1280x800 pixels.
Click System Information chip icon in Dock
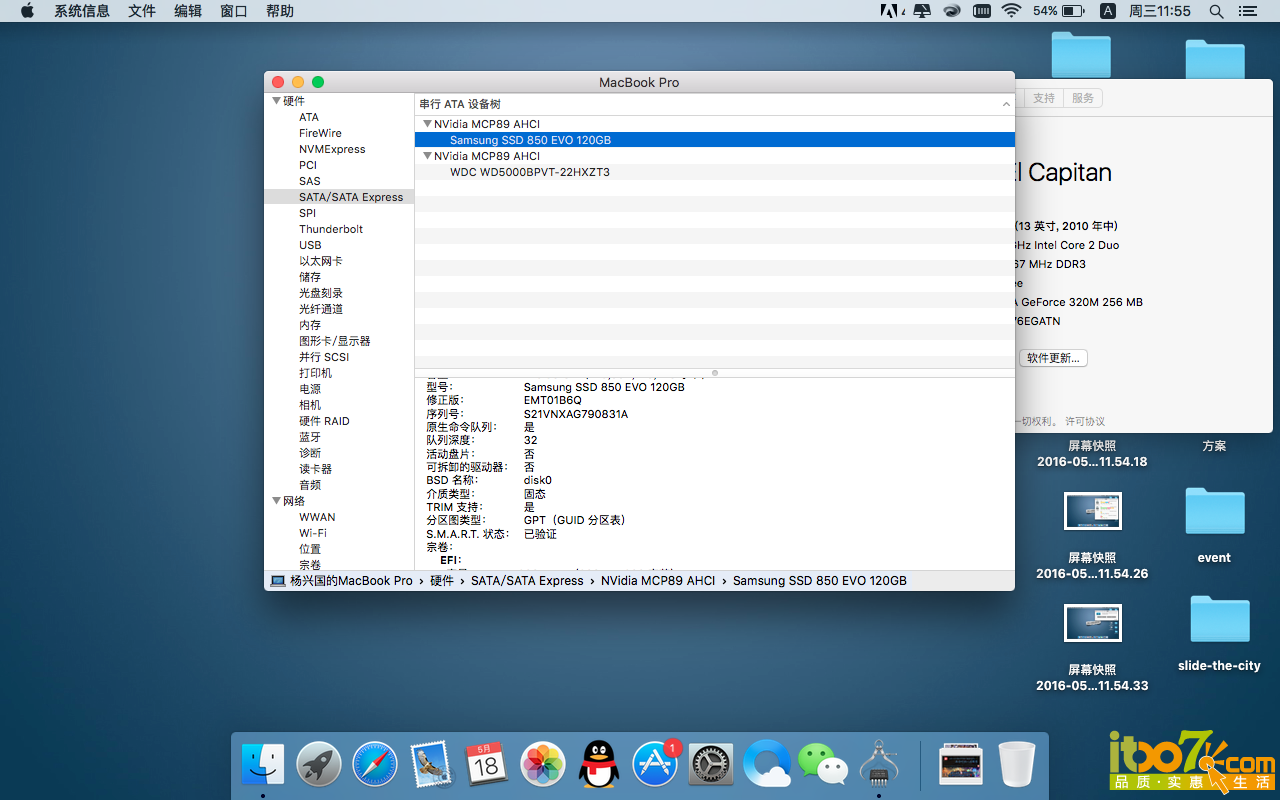coord(879,765)
